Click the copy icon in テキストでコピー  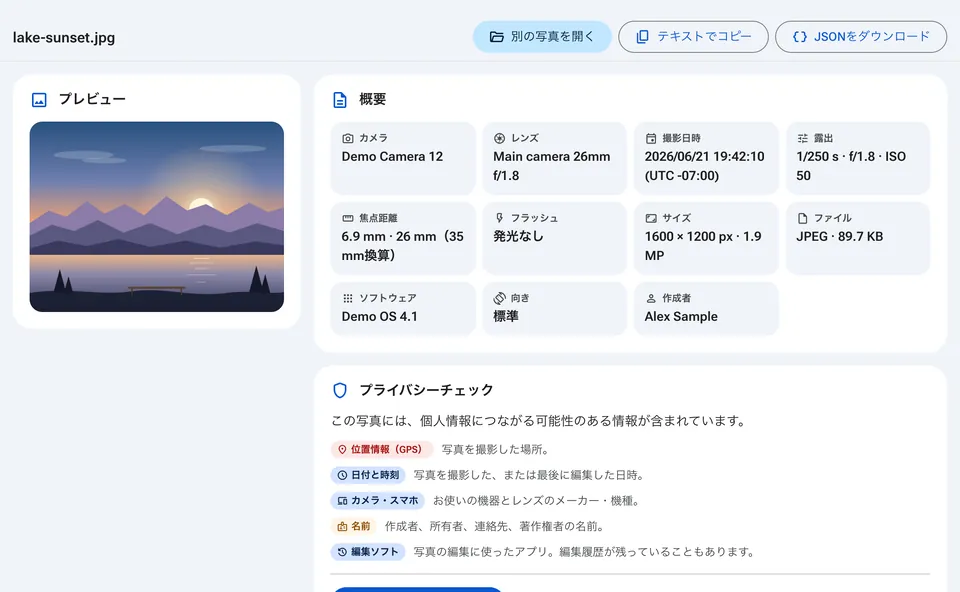(x=642, y=37)
